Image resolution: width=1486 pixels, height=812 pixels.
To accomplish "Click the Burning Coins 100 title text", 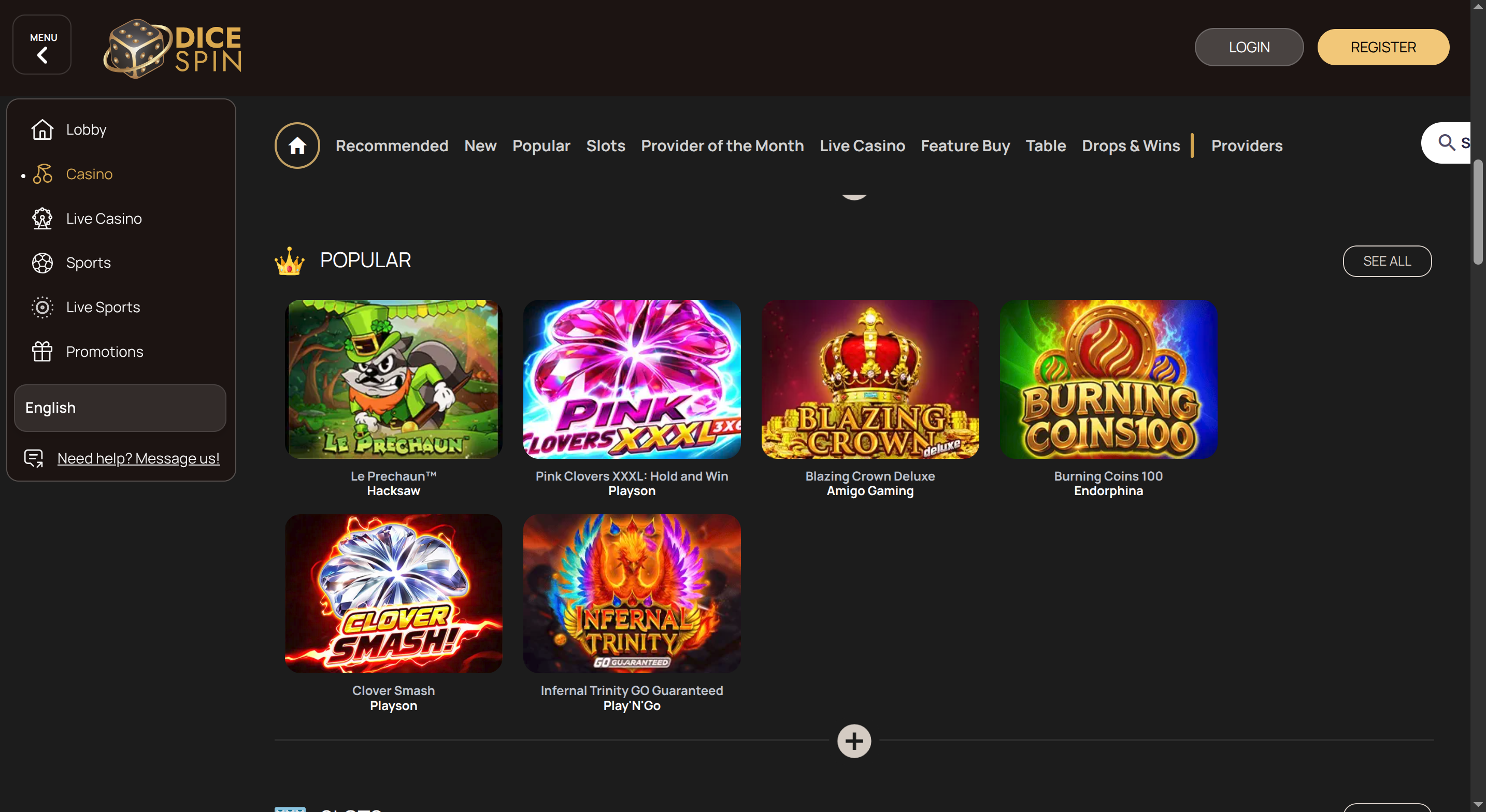I will tap(1108, 476).
